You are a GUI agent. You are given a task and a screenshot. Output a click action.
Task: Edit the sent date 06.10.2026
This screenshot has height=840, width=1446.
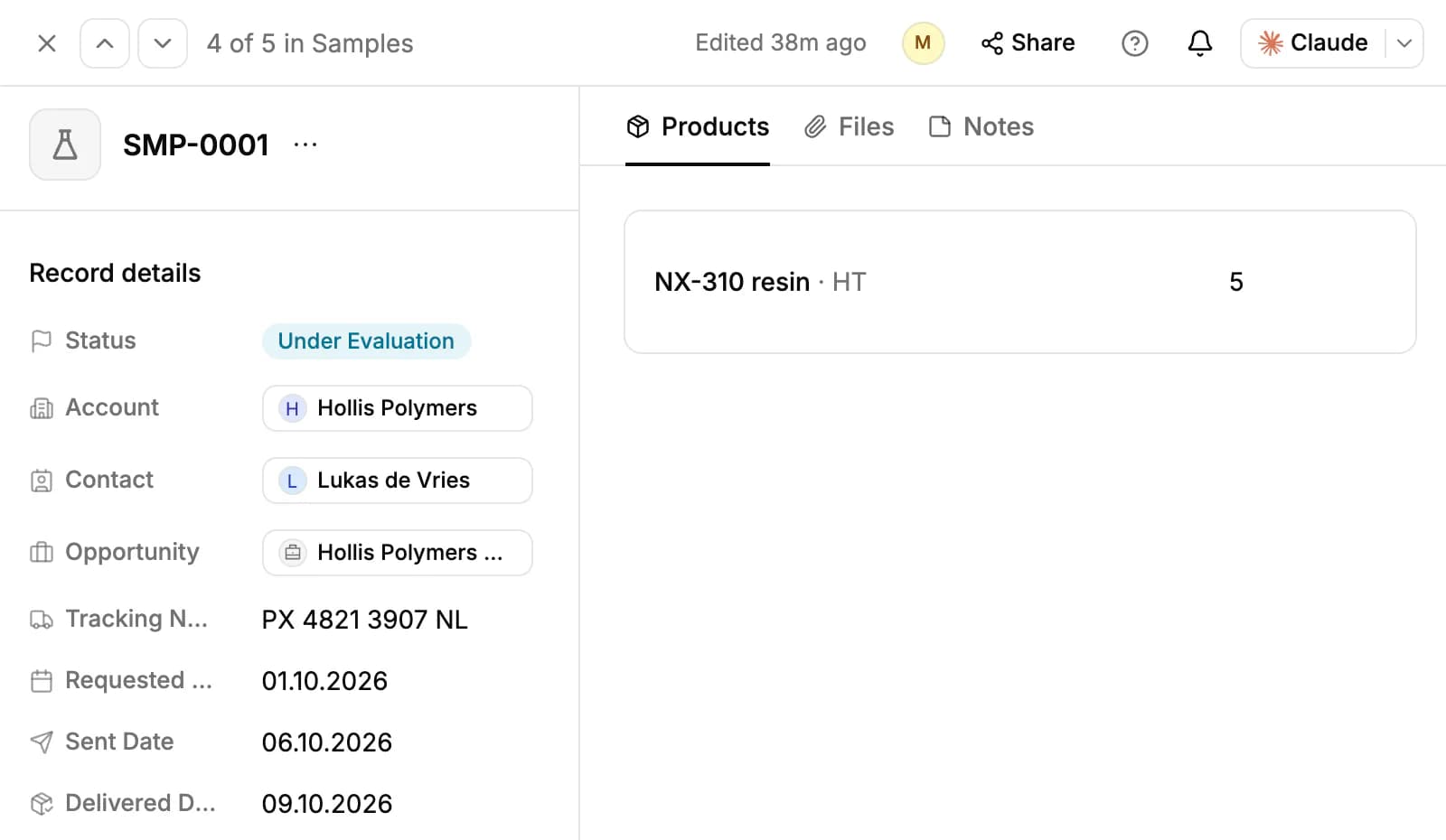pos(326,742)
